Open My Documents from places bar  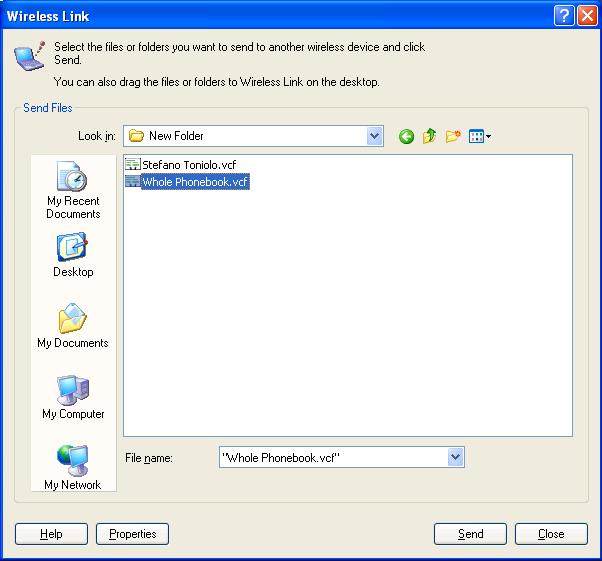pos(73,327)
